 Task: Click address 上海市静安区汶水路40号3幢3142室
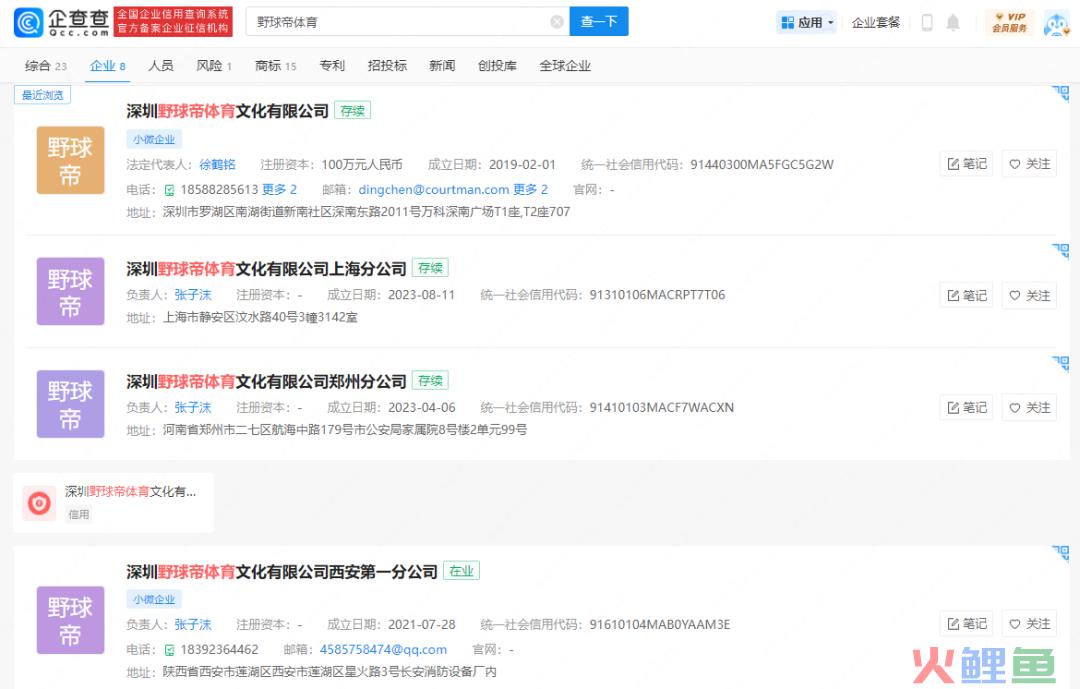(260, 318)
